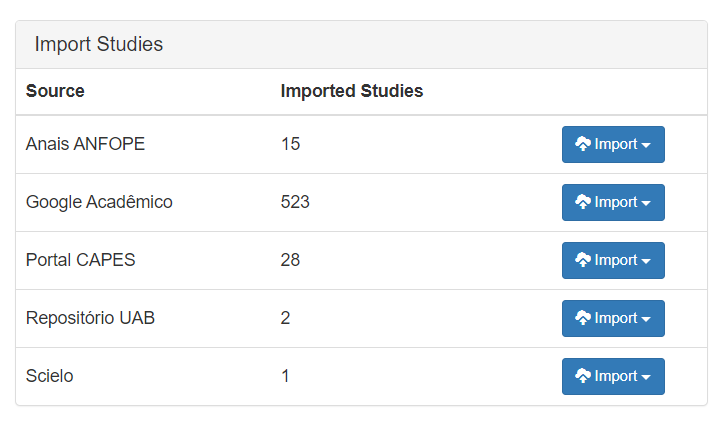
Task: Expand the Portal CAPES Import dropdown caret
Action: 646,262
